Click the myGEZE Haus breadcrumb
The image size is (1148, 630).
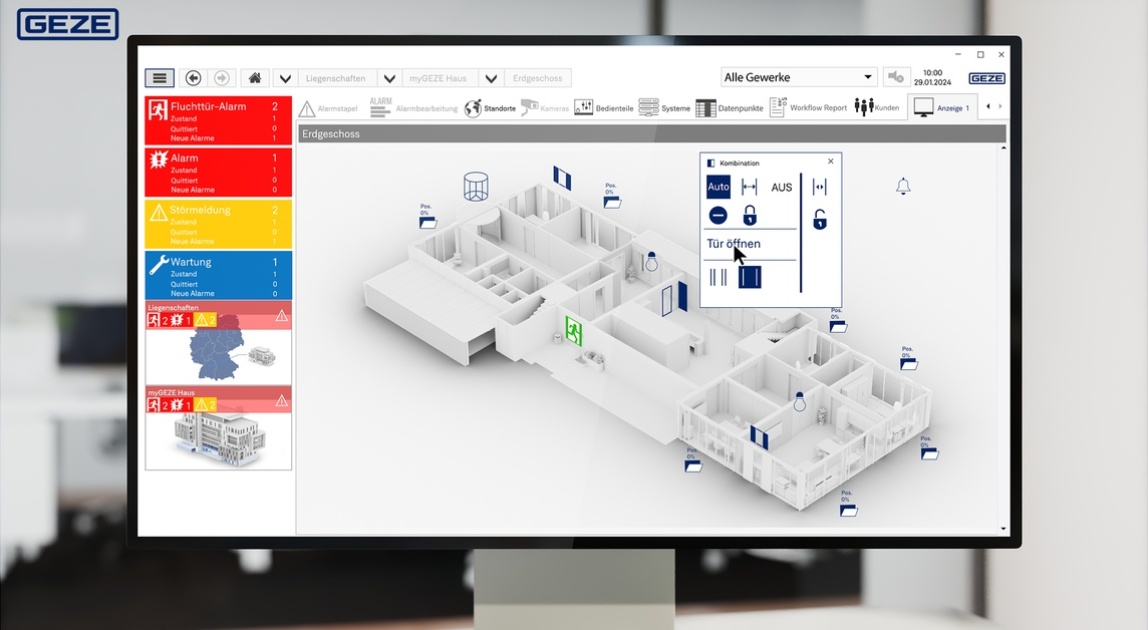click(x=438, y=78)
